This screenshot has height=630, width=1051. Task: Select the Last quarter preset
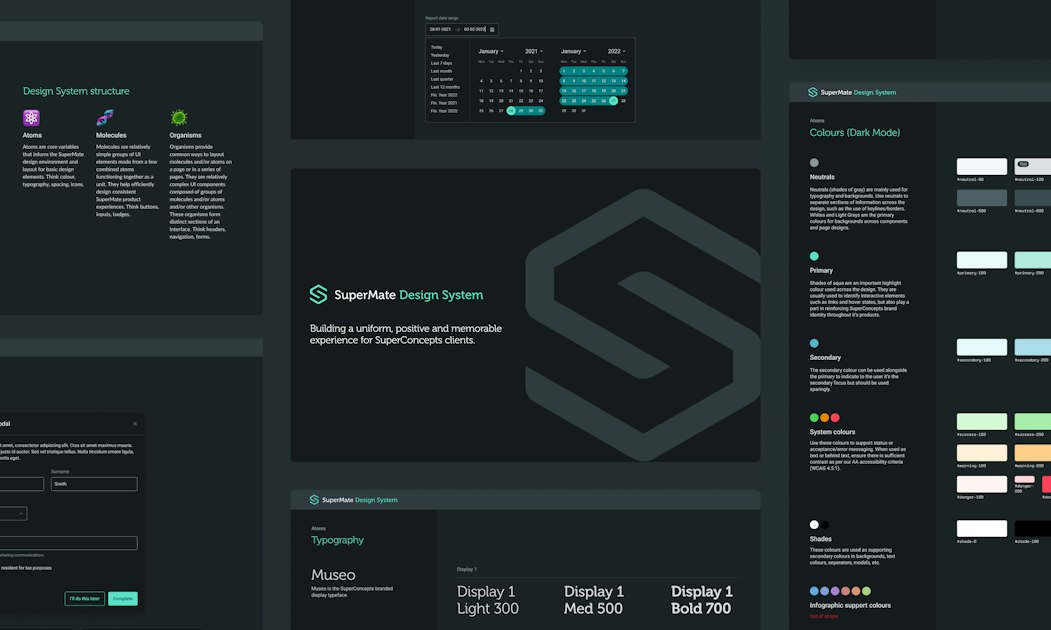point(442,79)
